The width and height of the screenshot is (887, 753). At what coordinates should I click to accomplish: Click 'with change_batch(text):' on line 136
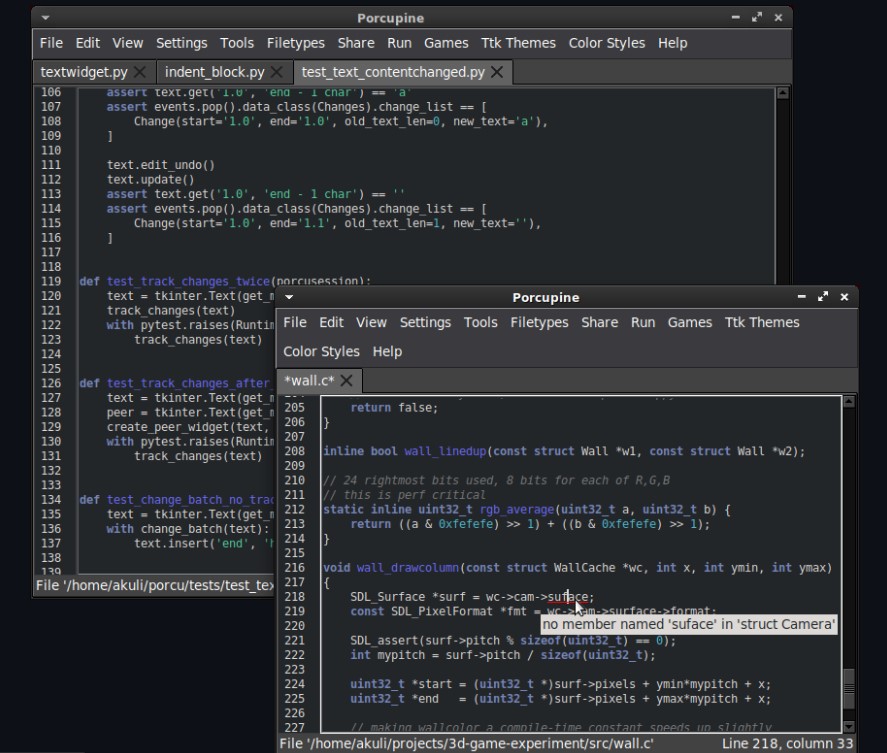(188, 529)
